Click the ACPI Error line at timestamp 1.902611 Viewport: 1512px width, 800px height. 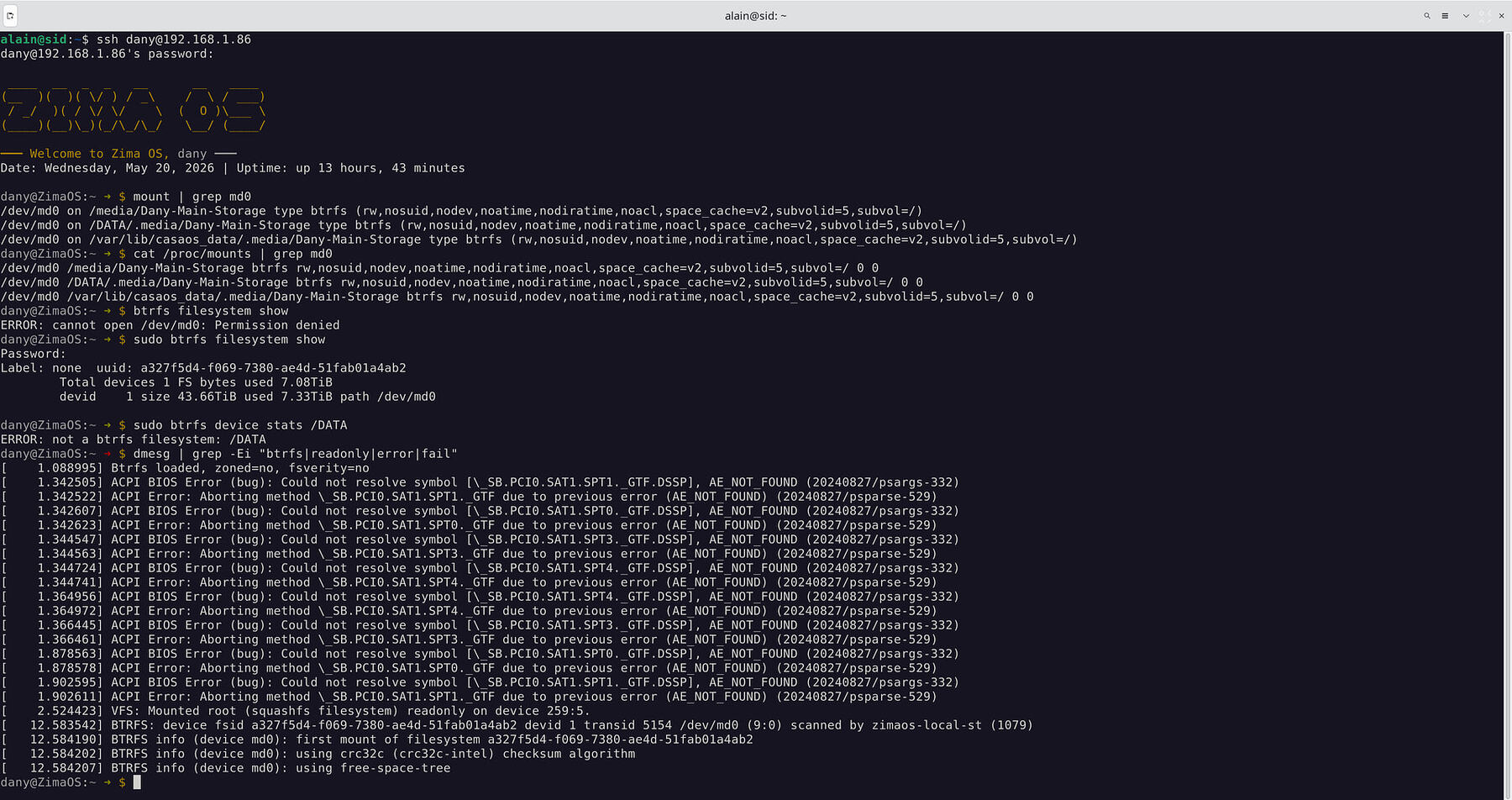[x=469, y=697]
